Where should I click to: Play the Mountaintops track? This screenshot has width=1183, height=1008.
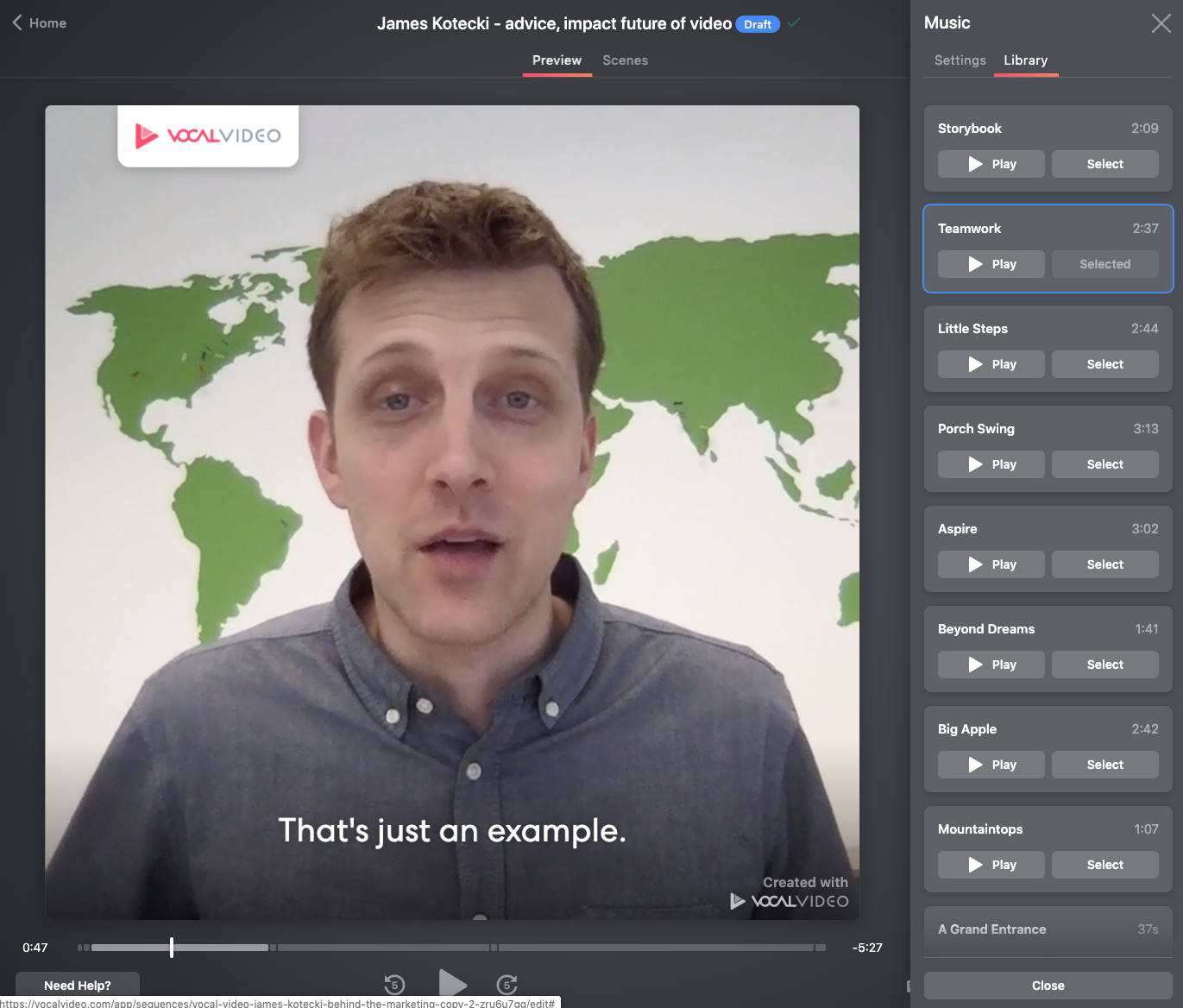pyautogui.click(x=991, y=865)
